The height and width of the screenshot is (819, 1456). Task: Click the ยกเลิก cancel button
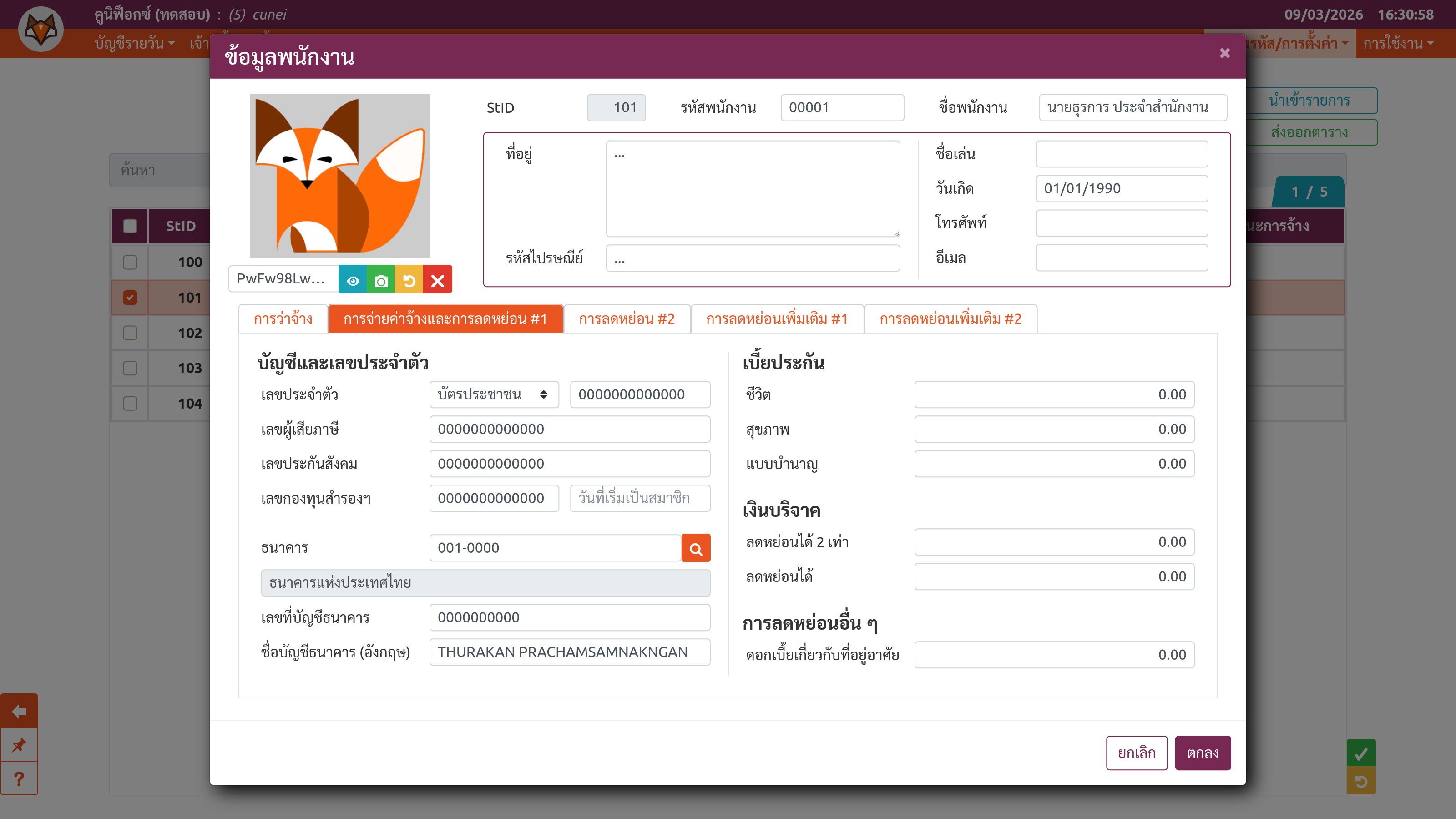(x=1136, y=753)
